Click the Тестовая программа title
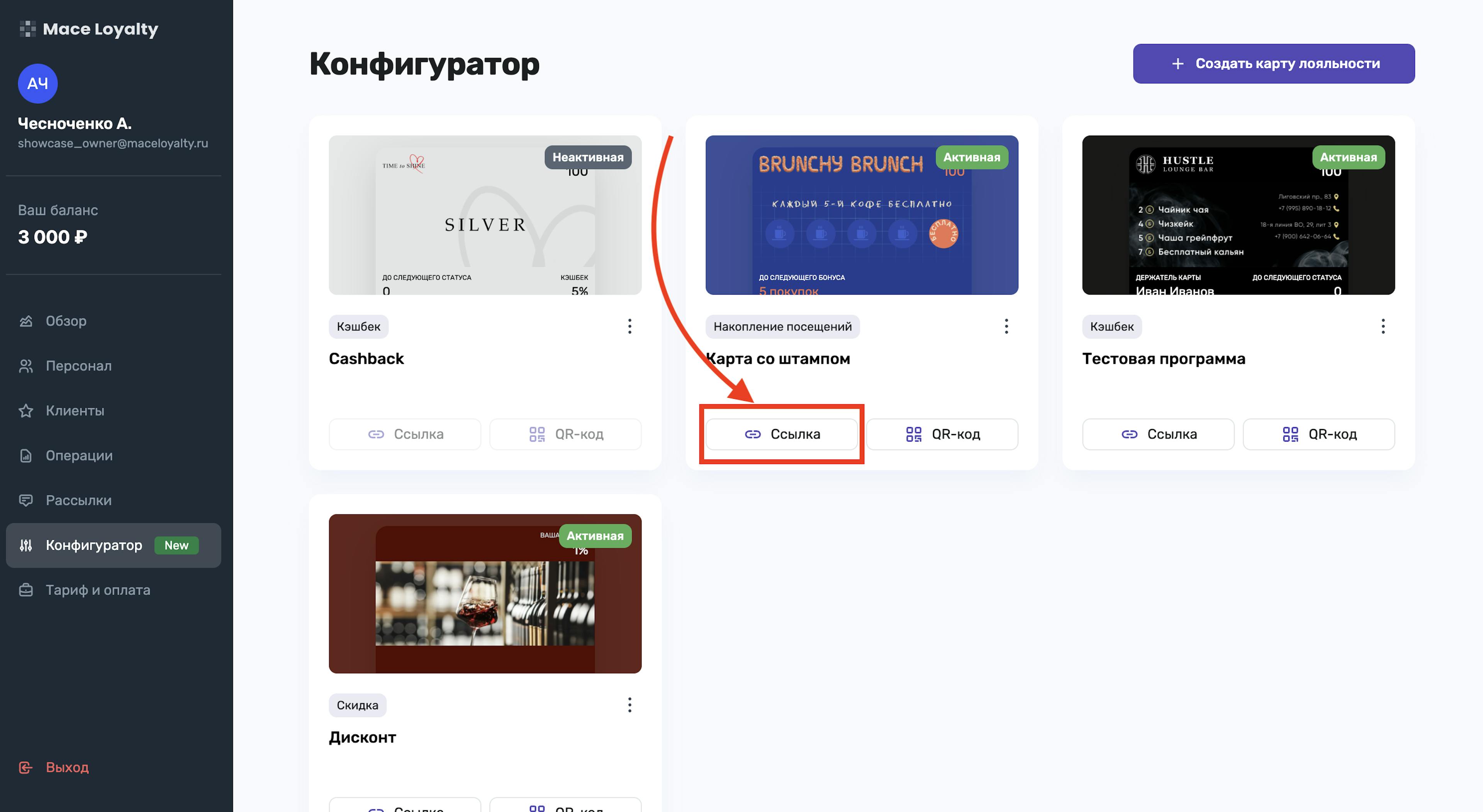This screenshot has width=1483, height=812. [x=1164, y=359]
